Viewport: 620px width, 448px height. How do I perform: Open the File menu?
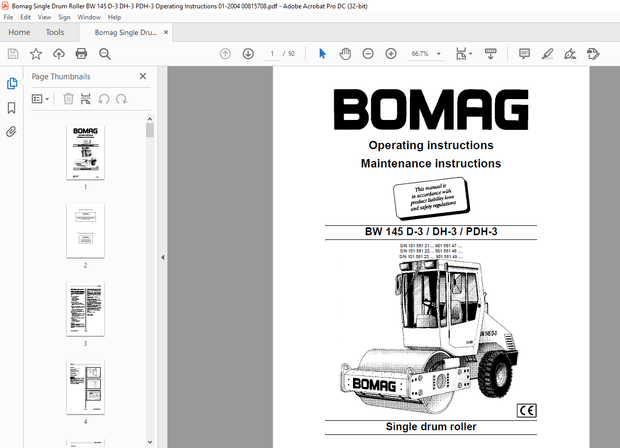(x=8, y=17)
